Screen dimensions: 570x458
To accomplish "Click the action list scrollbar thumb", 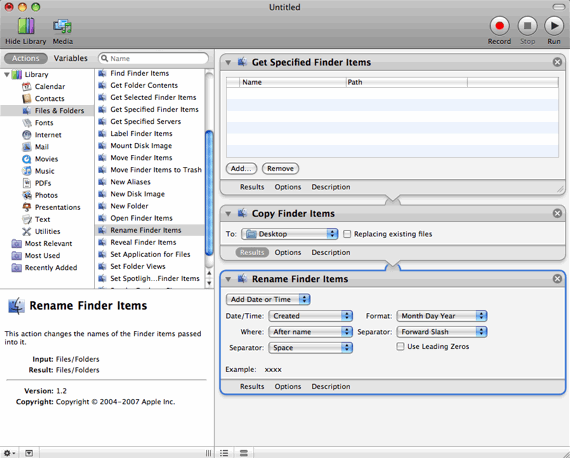I will coord(209,193).
